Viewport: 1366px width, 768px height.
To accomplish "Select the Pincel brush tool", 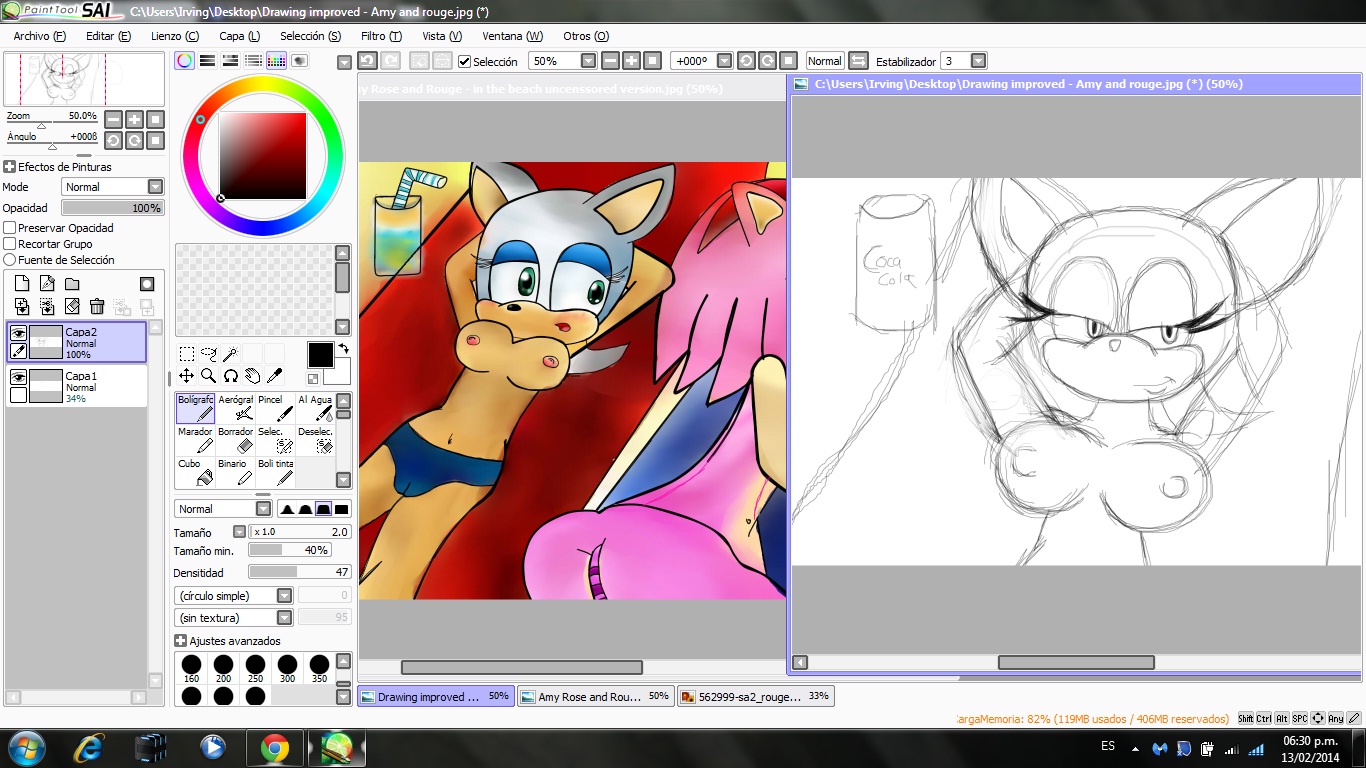I will point(275,408).
